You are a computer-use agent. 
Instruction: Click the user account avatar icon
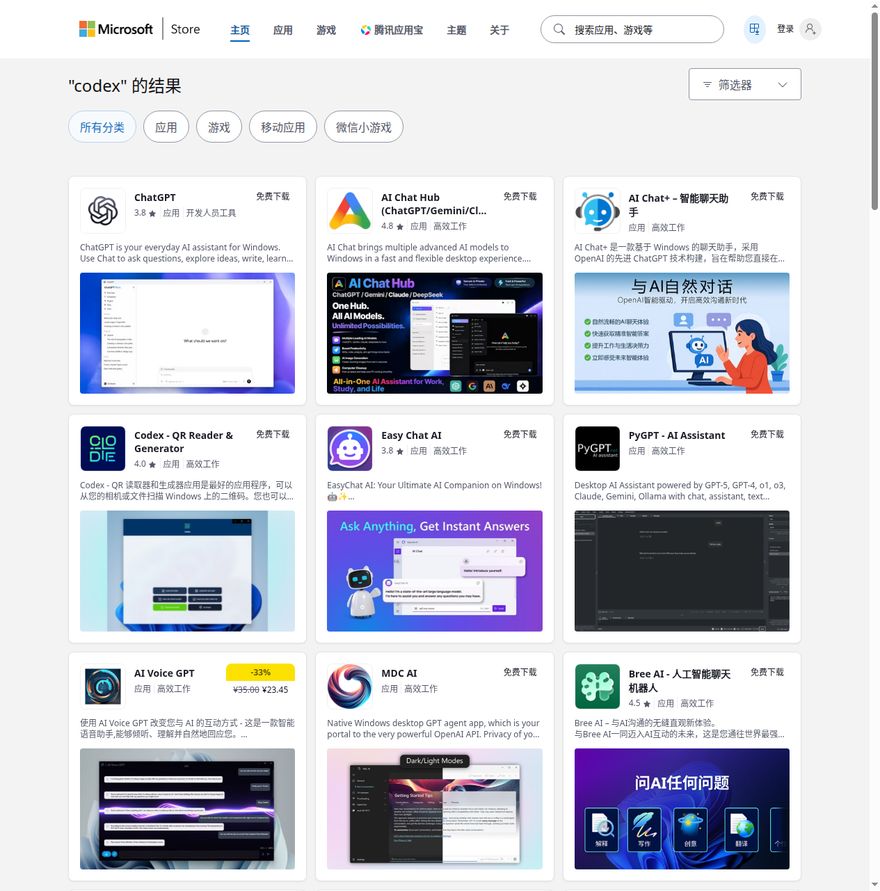[x=810, y=29]
